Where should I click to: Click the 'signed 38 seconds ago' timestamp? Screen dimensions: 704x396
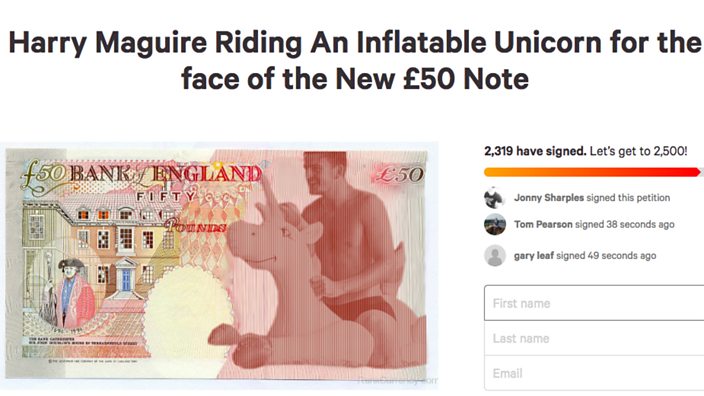tap(625, 224)
